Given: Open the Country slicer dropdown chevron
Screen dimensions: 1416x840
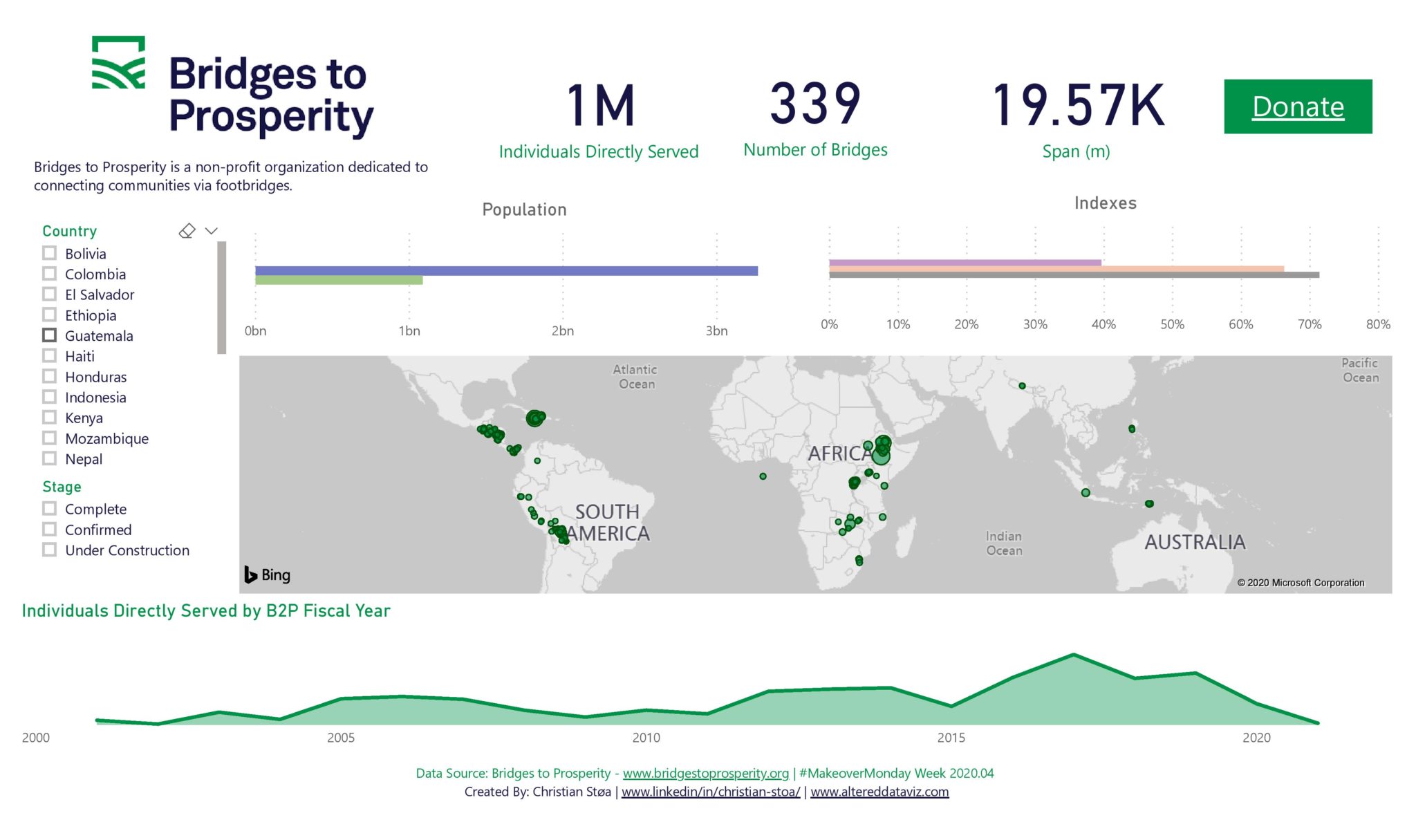Looking at the screenshot, I should (212, 230).
